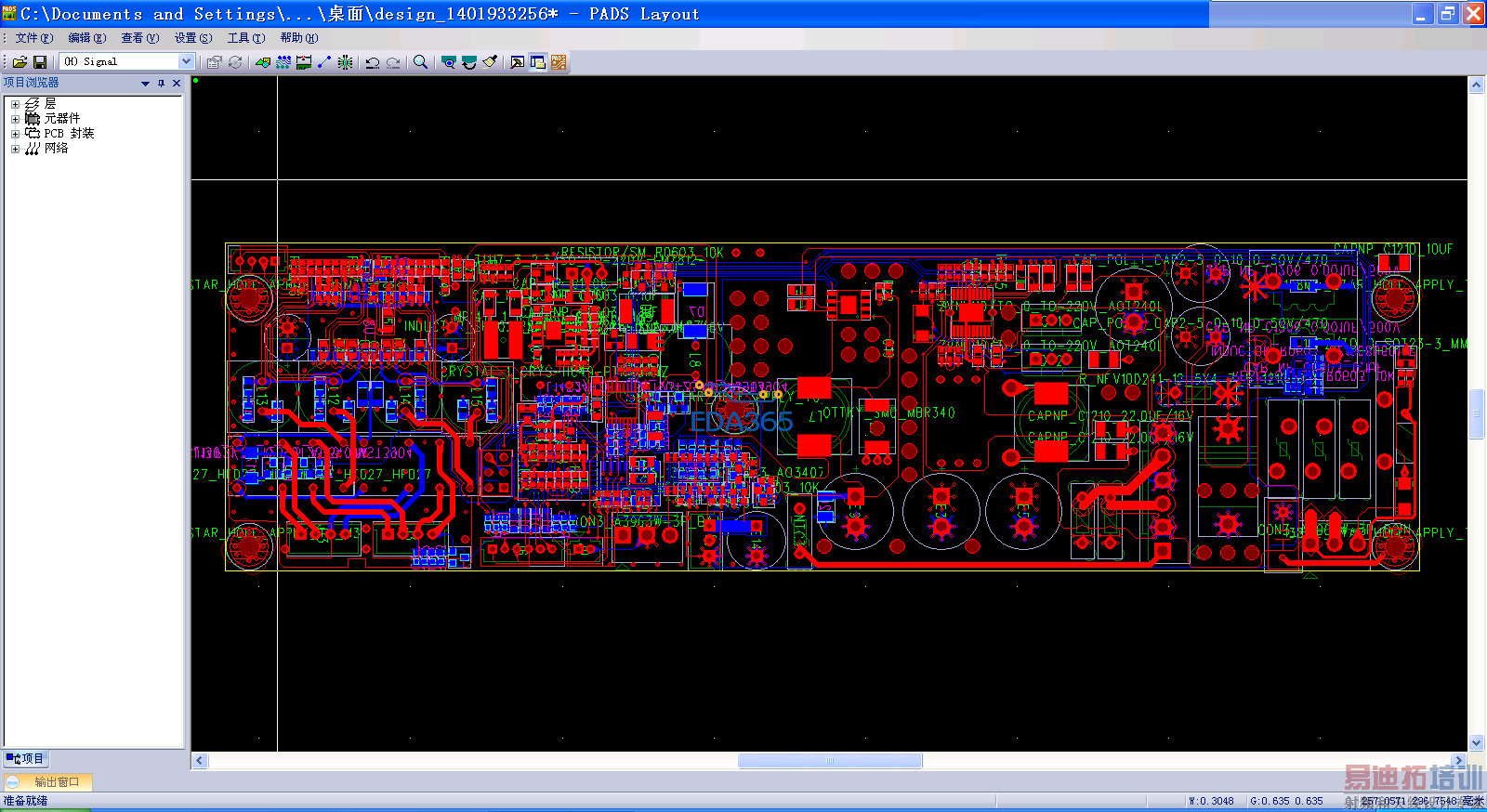Open the Design toolbar icon

(283, 62)
